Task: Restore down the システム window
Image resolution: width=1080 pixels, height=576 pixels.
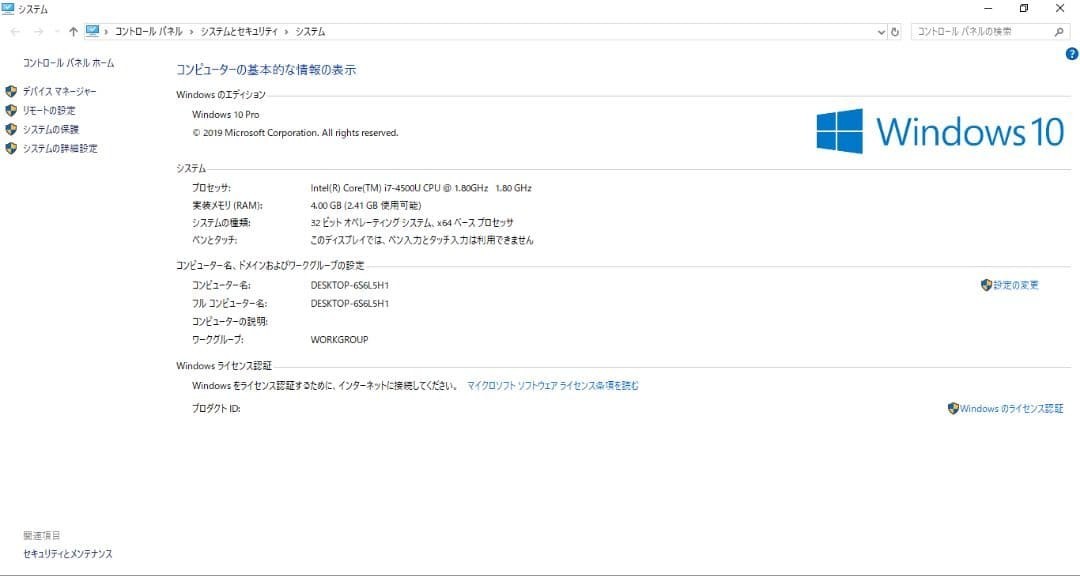Action: coord(1024,9)
